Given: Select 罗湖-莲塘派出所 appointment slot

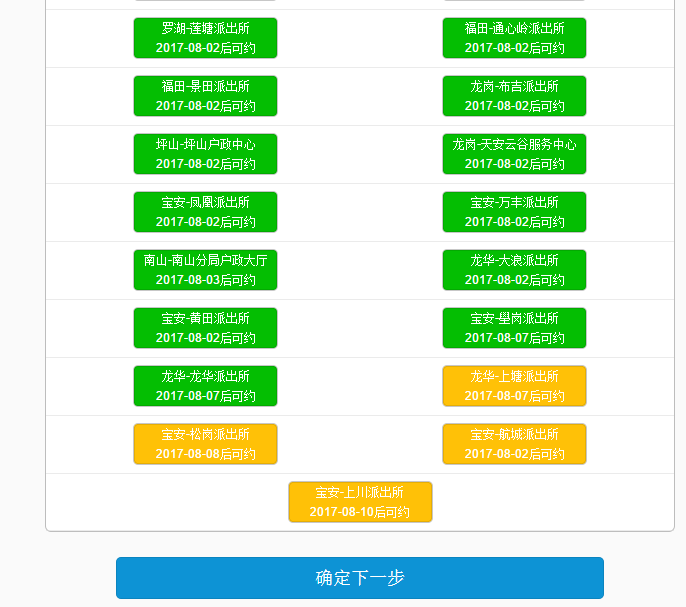Looking at the screenshot, I should pos(205,38).
